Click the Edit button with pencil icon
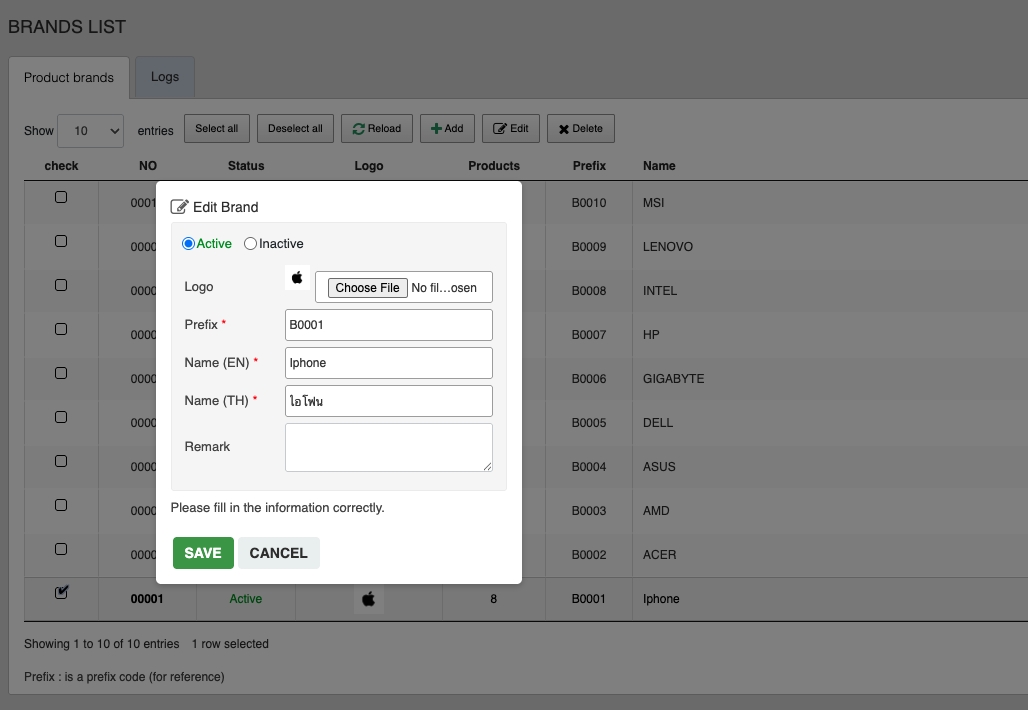 511,128
